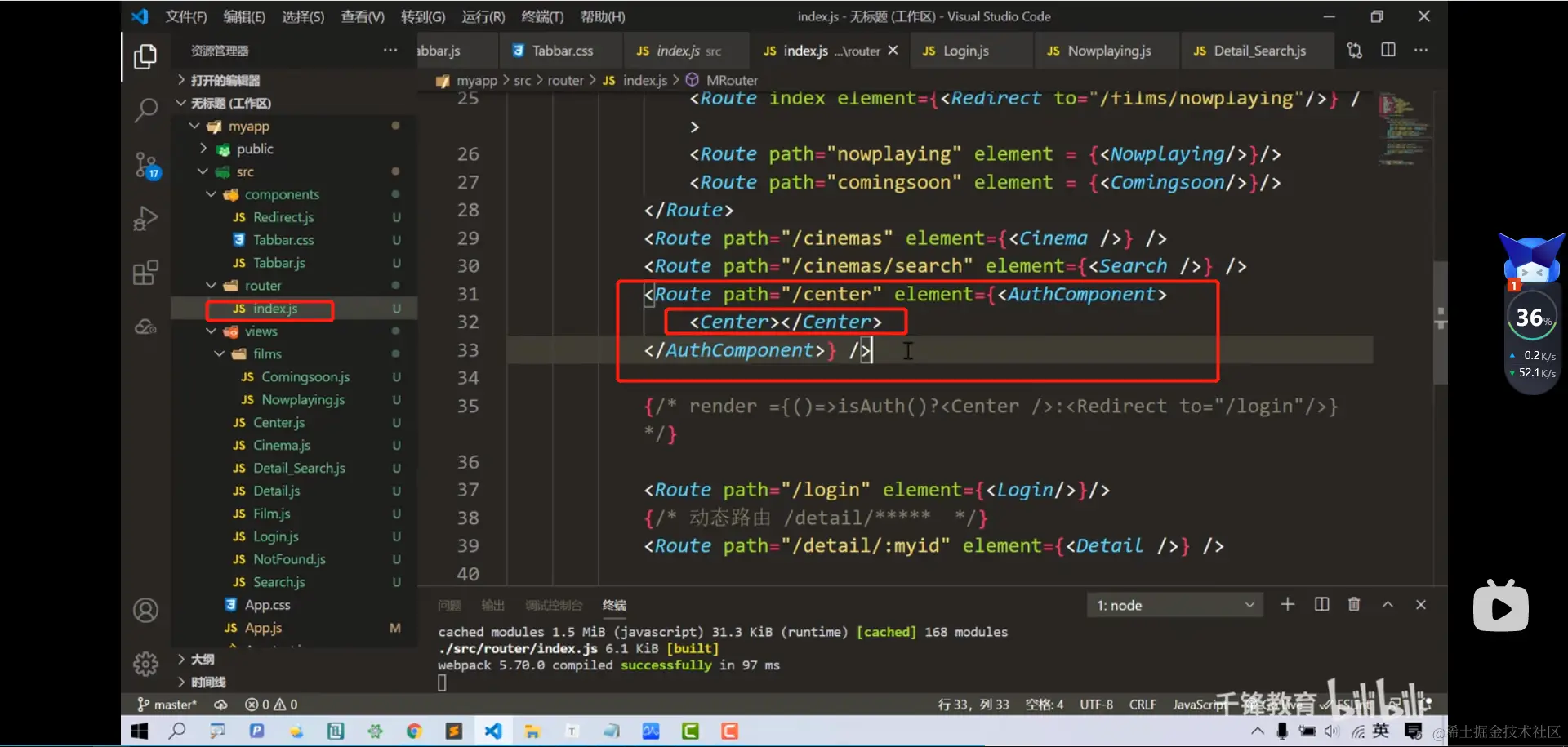Switch to the 问题 problems panel tab
Viewport: 1568px width, 747px height.
point(449,605)
